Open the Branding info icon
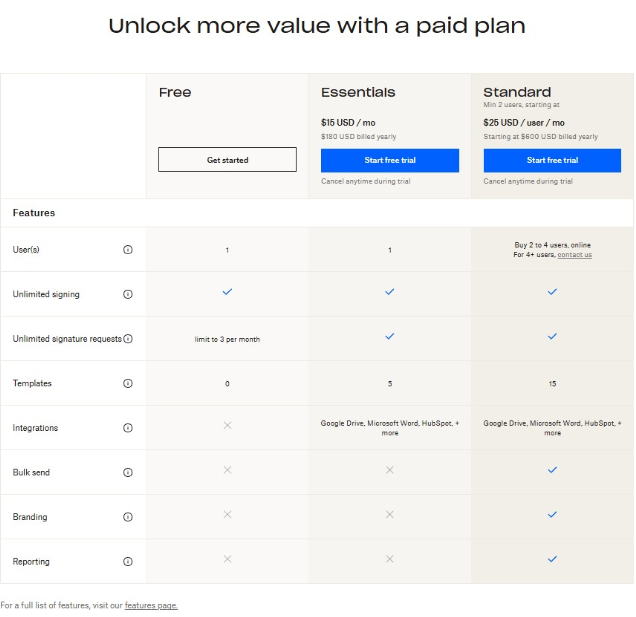Image resolution: width=636 pixels, height=617 pixels. click(x=128, y=517)
